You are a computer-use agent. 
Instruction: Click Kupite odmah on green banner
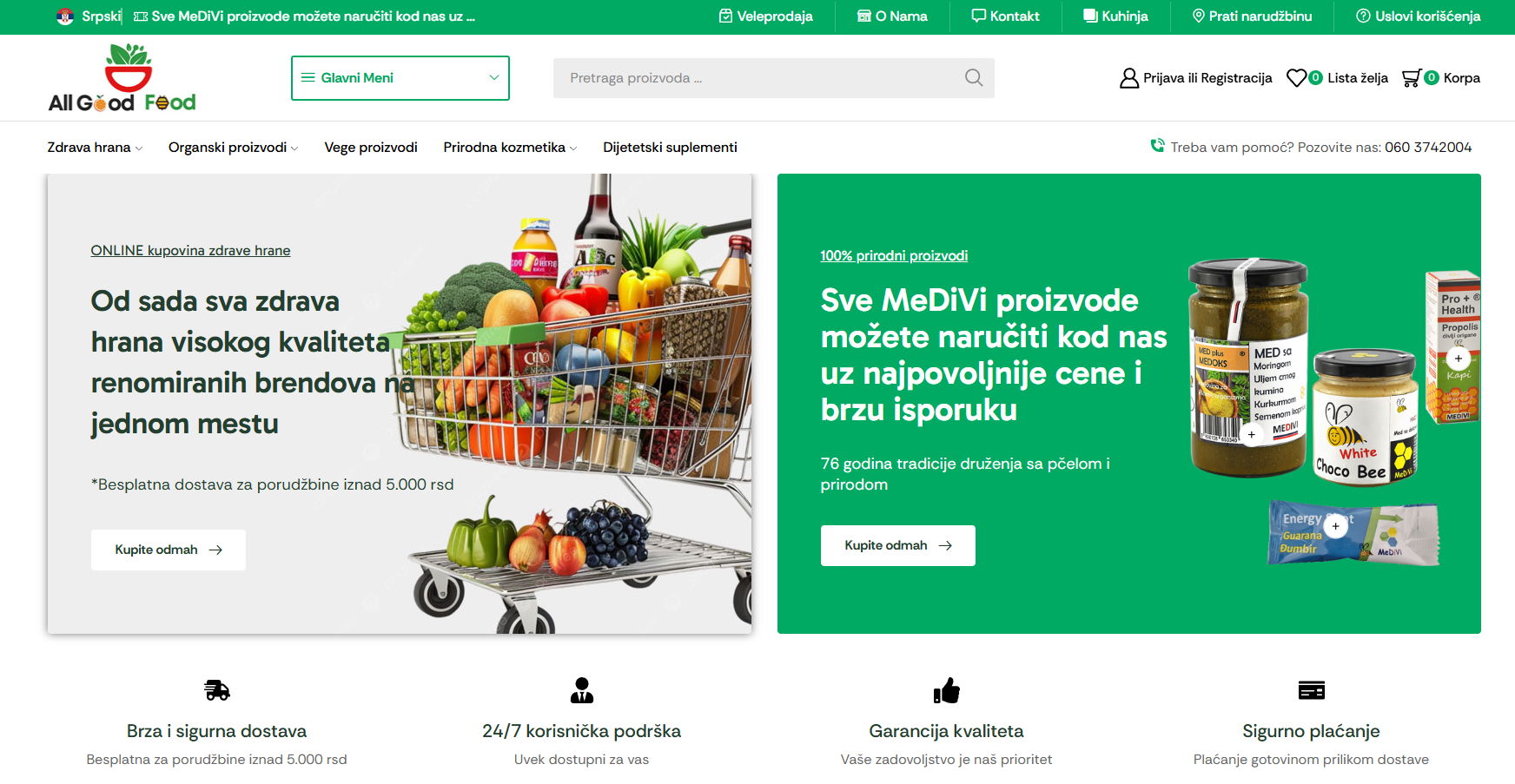pyautogui.click(x=898, y=545)
